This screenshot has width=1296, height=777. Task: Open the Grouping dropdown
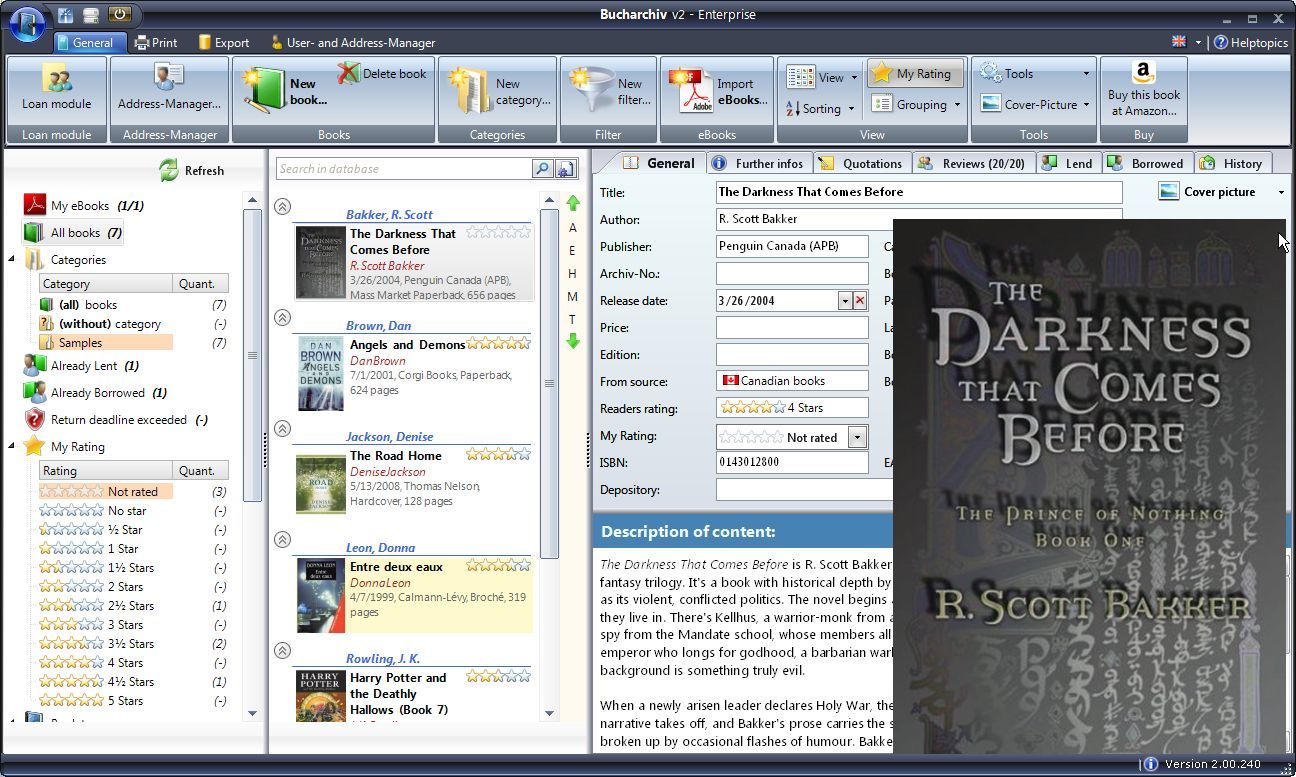click(915, 104)
